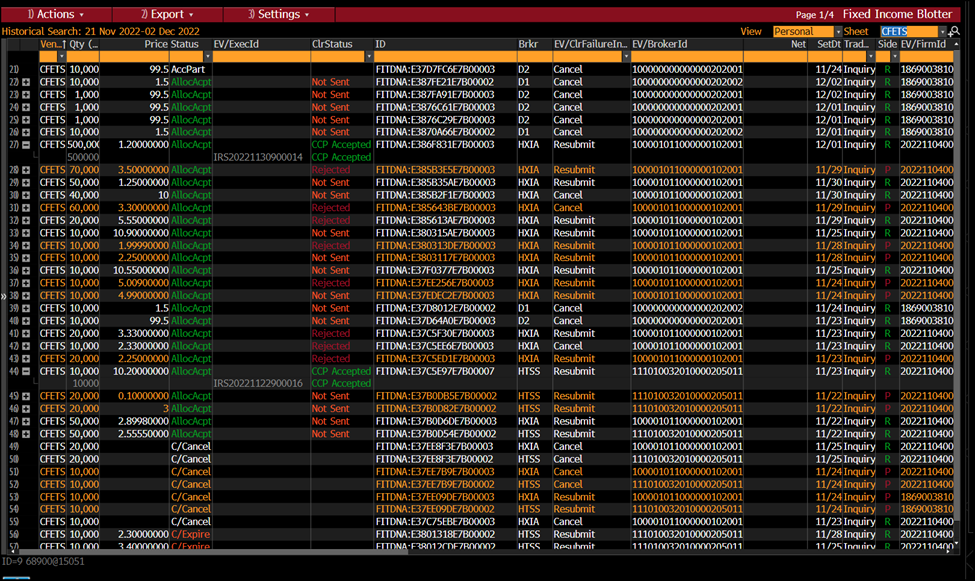Expand row with ID FITDNA:E385B3E5E7B00003
Screen dimensions: 975x581
(x=26, y=170)
